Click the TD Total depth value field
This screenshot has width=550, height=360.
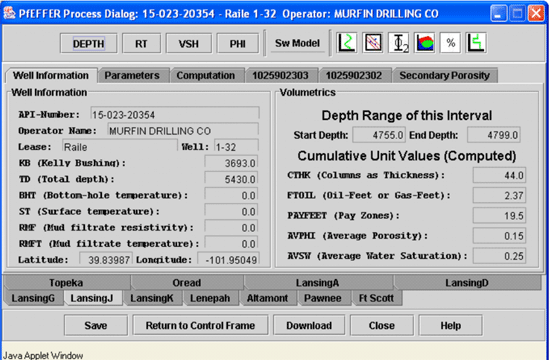point(231,179)
